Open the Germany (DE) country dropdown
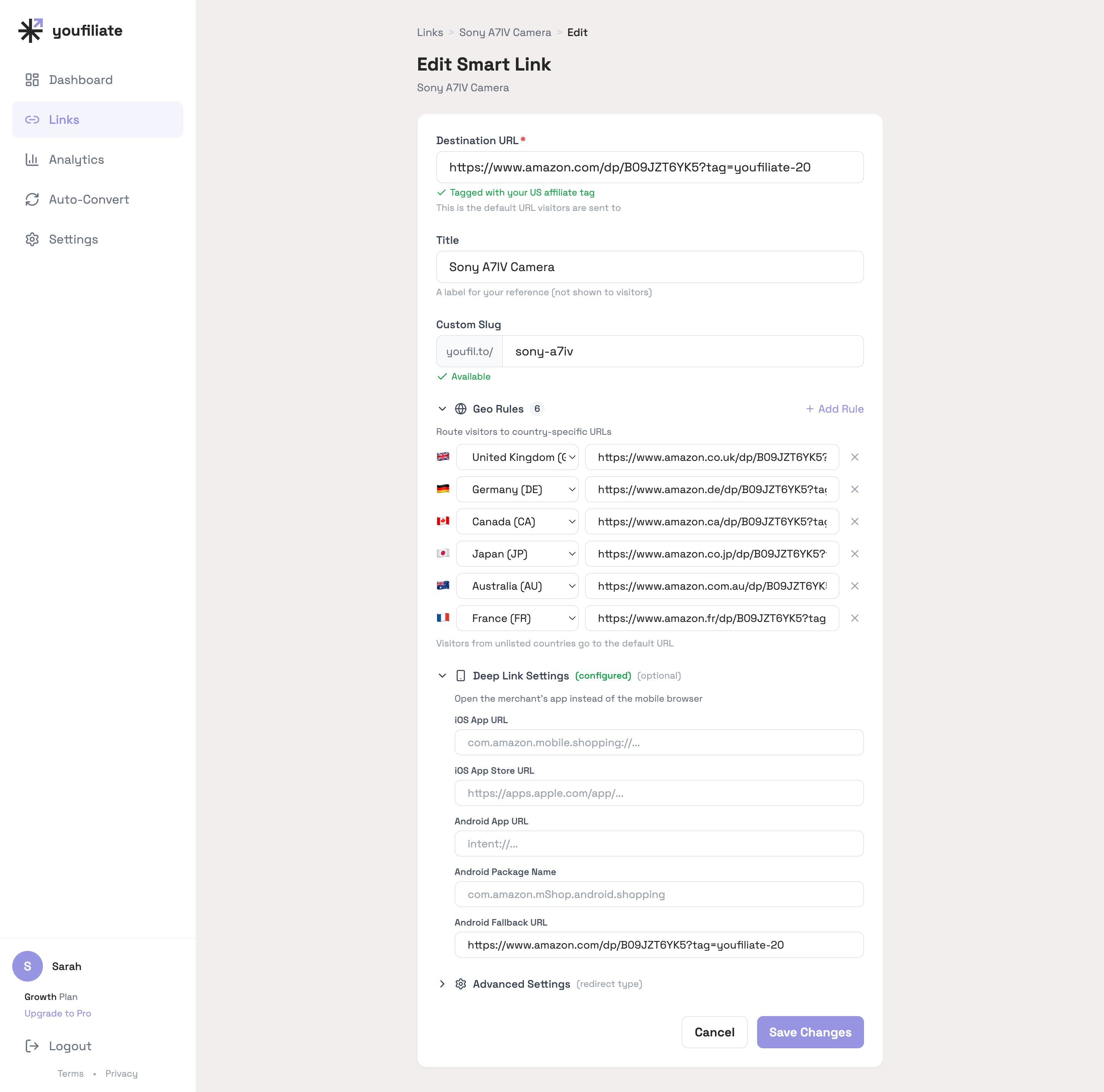Image resolution: width=1104 pixels, height=1092 pixels. tap(517, 489)
